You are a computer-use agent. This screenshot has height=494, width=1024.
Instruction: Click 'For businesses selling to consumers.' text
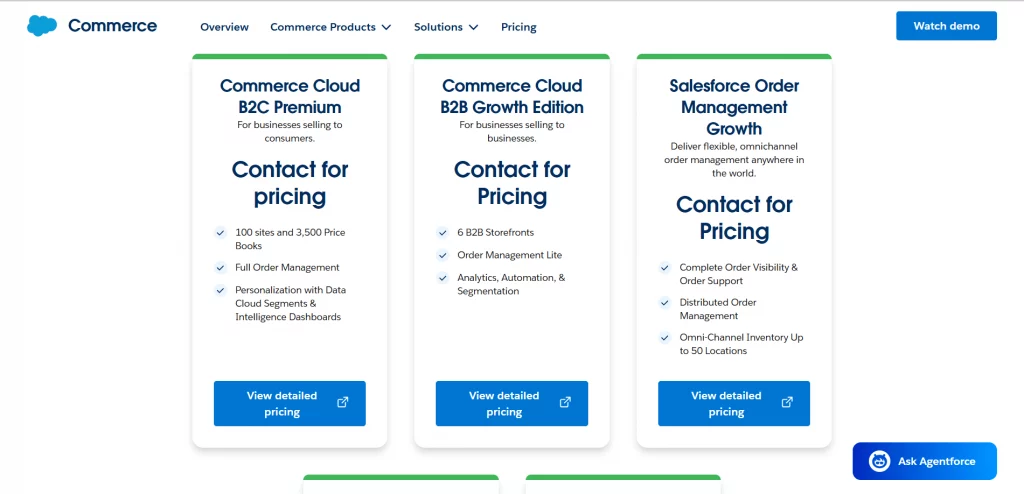[x=289, y=131]
